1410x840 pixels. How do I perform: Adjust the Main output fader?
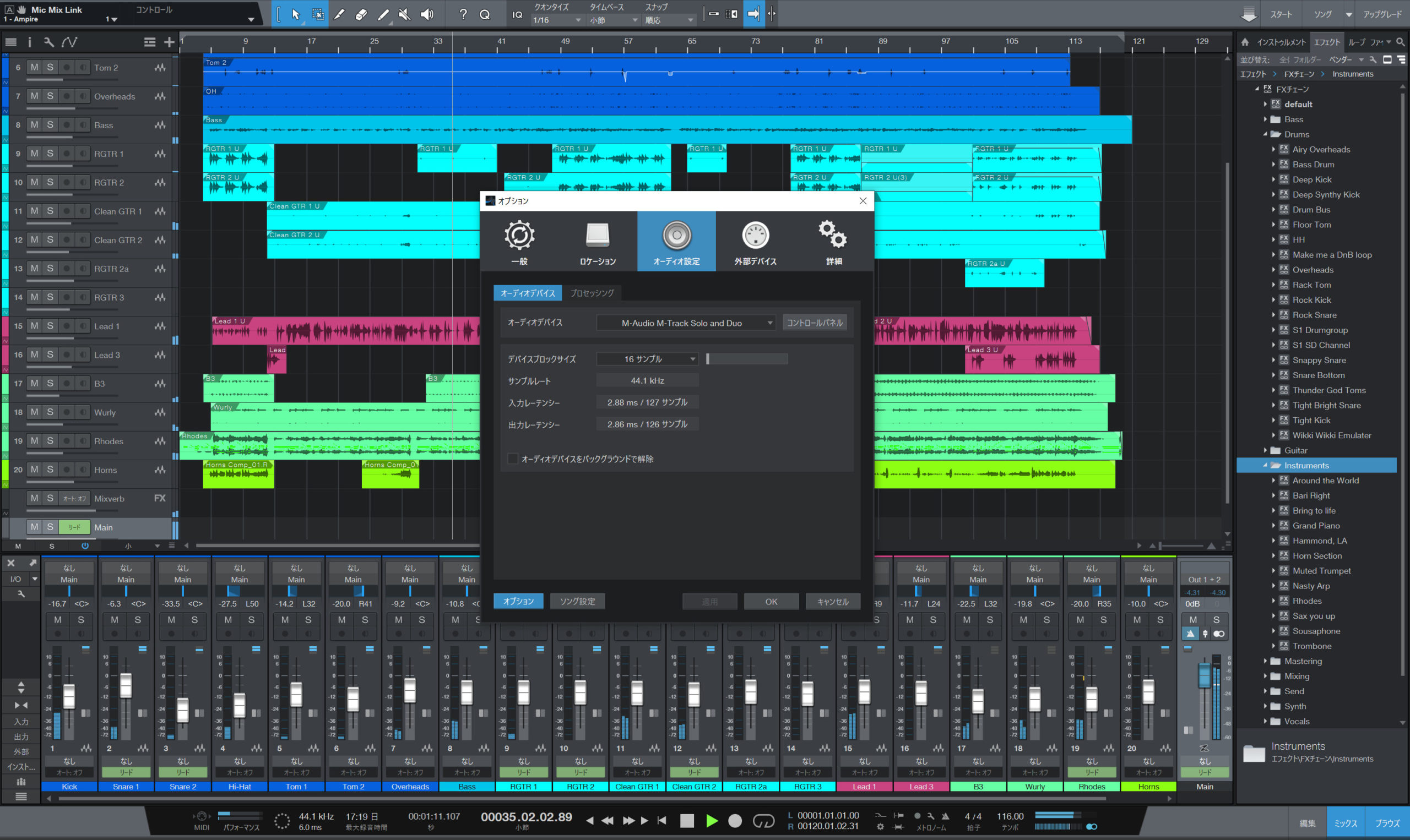click(x=1205, y=677)
